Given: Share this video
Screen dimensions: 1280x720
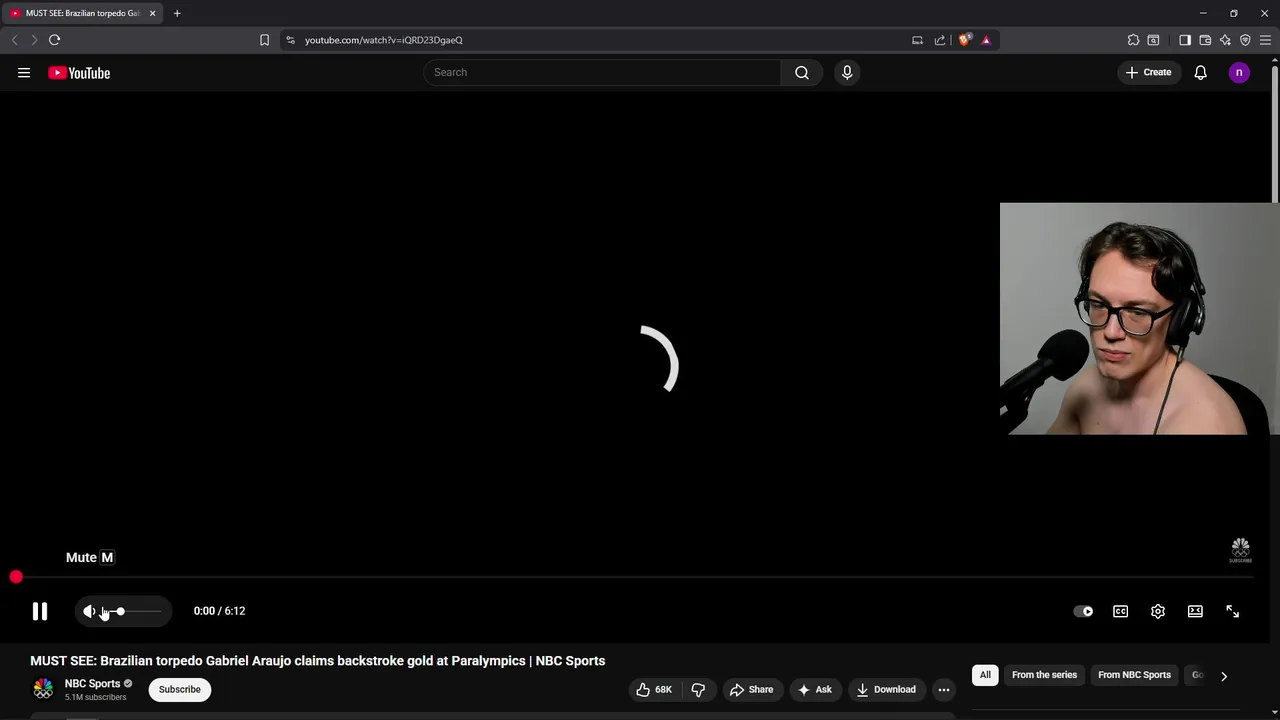Looking at the screenshot, I should coord(751,689).
